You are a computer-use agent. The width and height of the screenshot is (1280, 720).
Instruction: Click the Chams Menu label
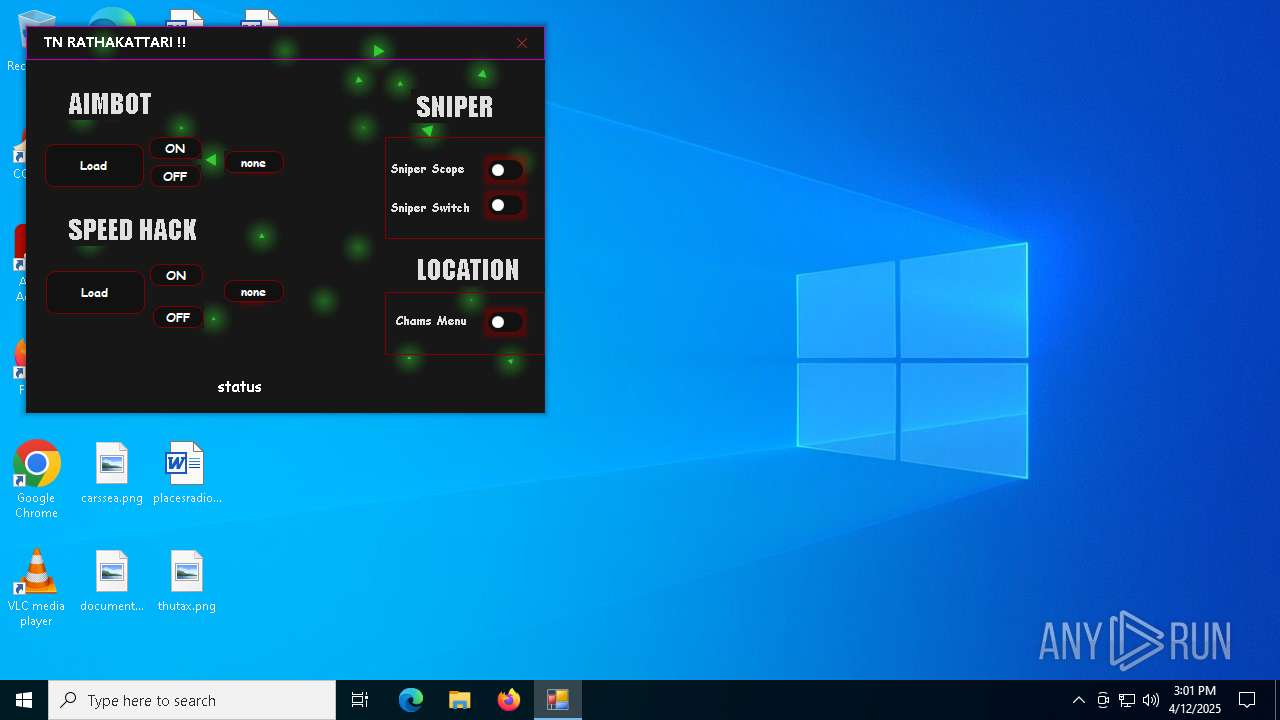431,321
